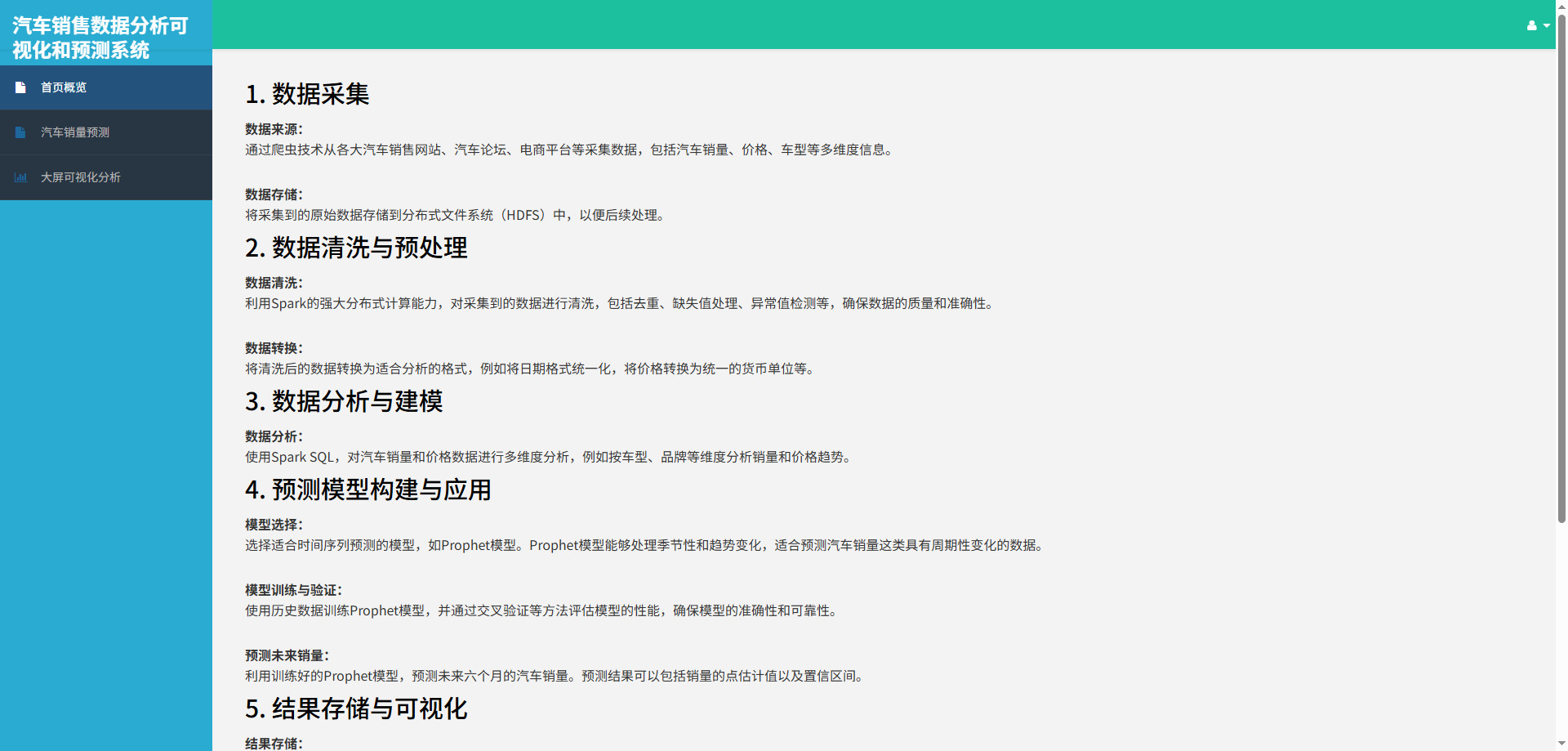Open the 首页概览 sidebar menu item

coord(106,87)
